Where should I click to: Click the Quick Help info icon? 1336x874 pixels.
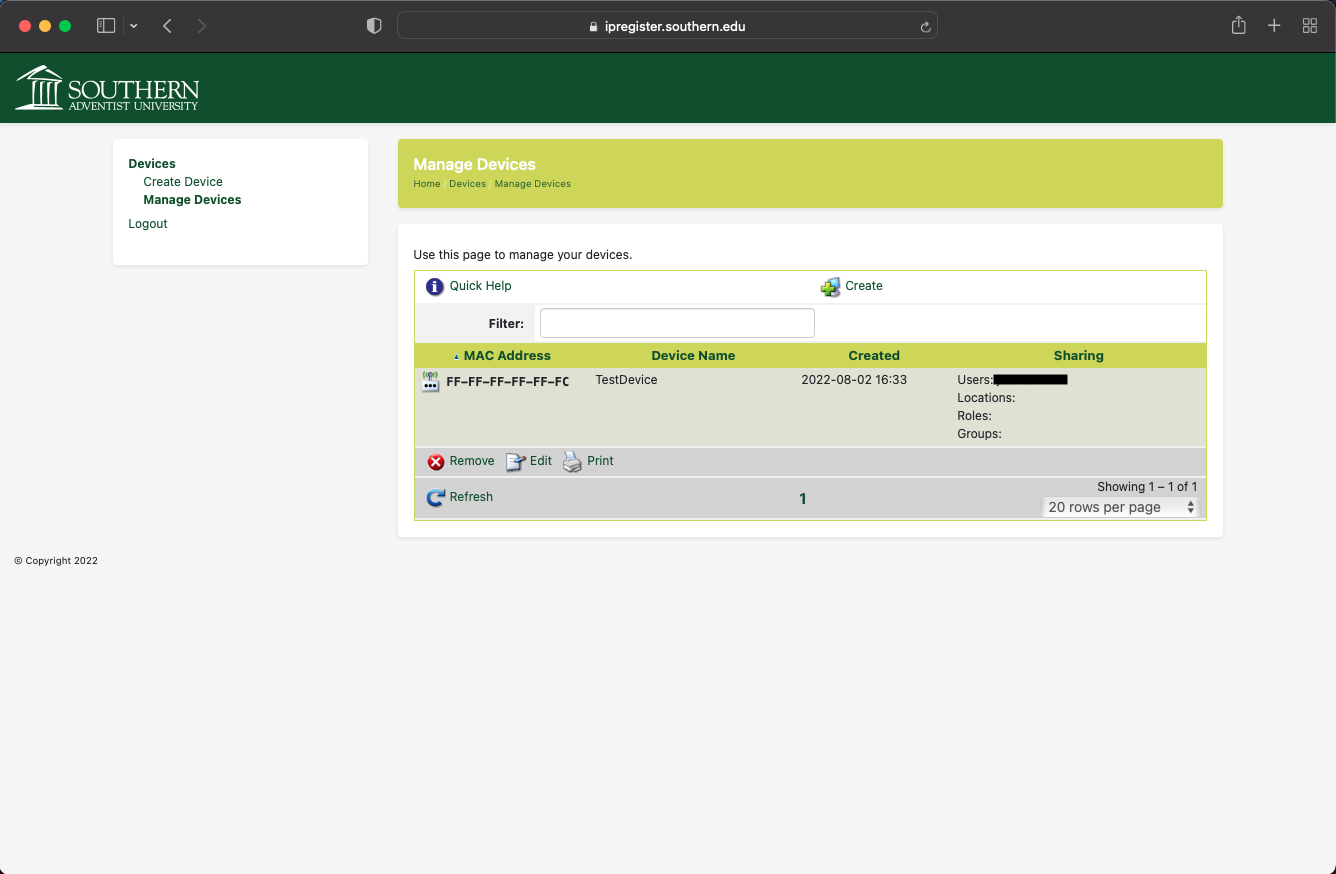coord(435,287)
